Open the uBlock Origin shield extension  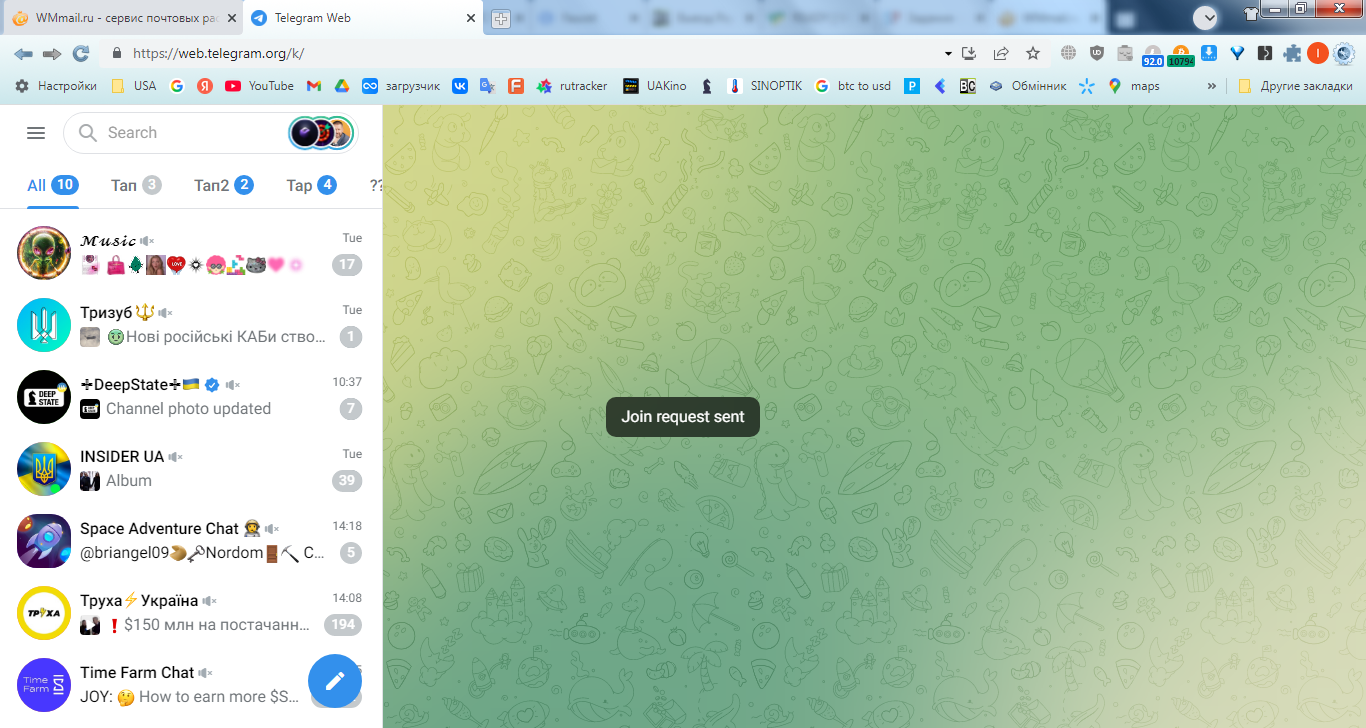point(1096,53)
